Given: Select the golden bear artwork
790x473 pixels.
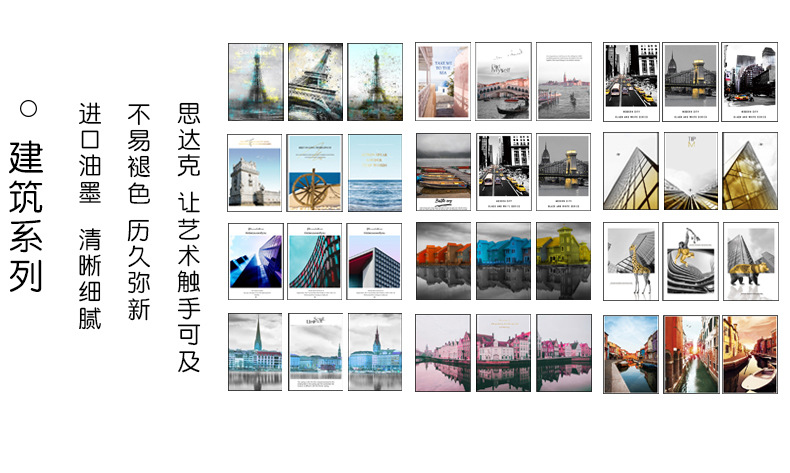Looking at the screenshot, I should [x=750, y=262].
